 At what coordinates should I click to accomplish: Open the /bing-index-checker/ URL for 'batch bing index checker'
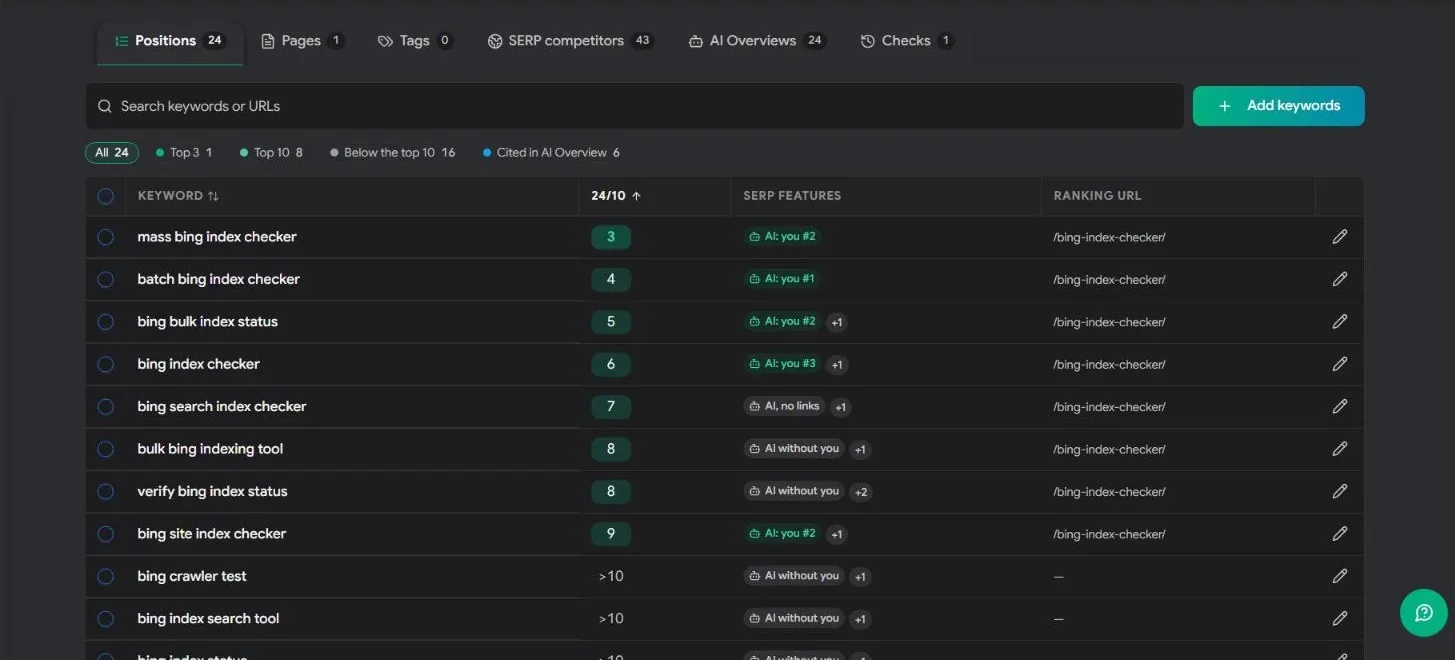(1109, 280)
